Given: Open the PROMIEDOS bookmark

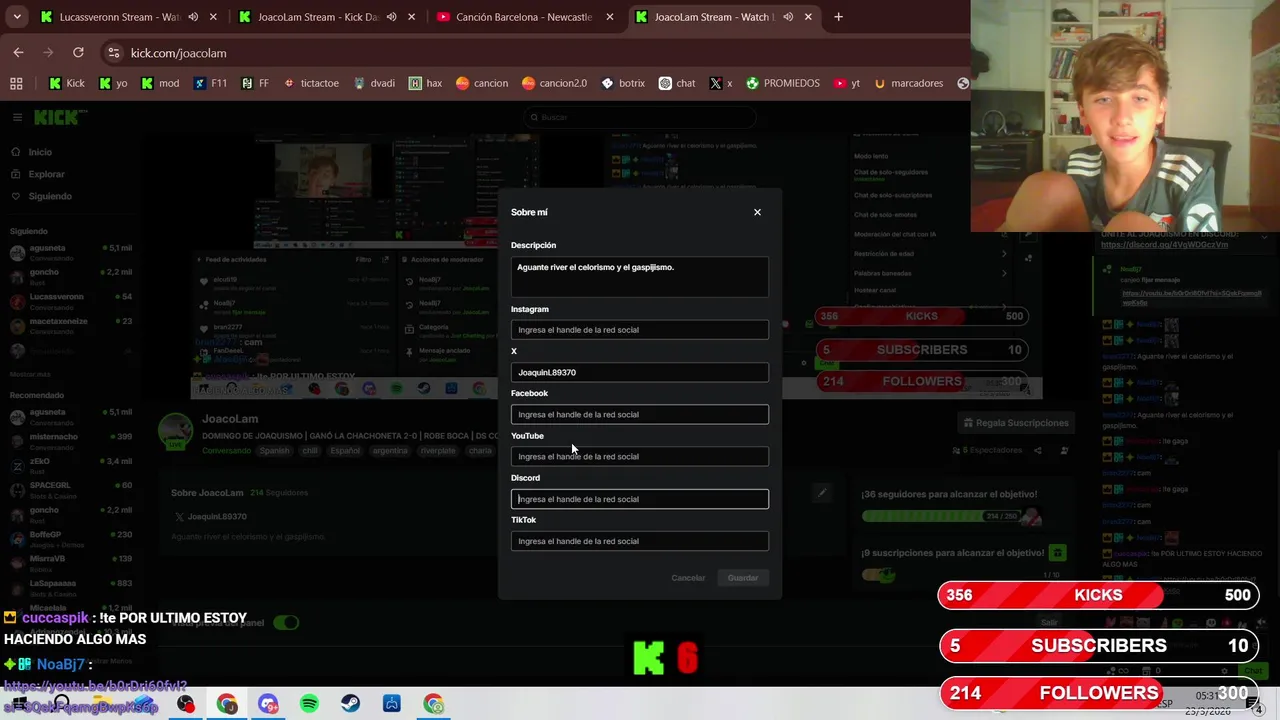Looking at the screenshot, I should 783,84.
